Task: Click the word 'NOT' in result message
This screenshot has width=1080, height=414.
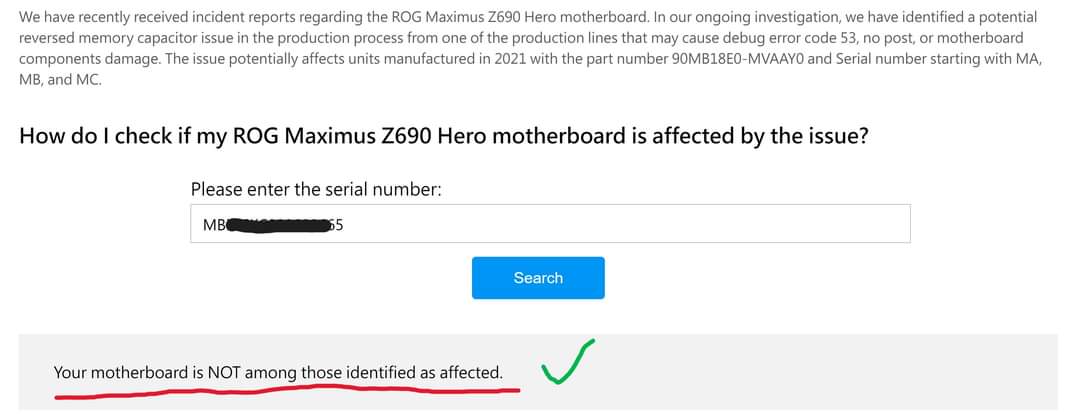Action: 225,373
